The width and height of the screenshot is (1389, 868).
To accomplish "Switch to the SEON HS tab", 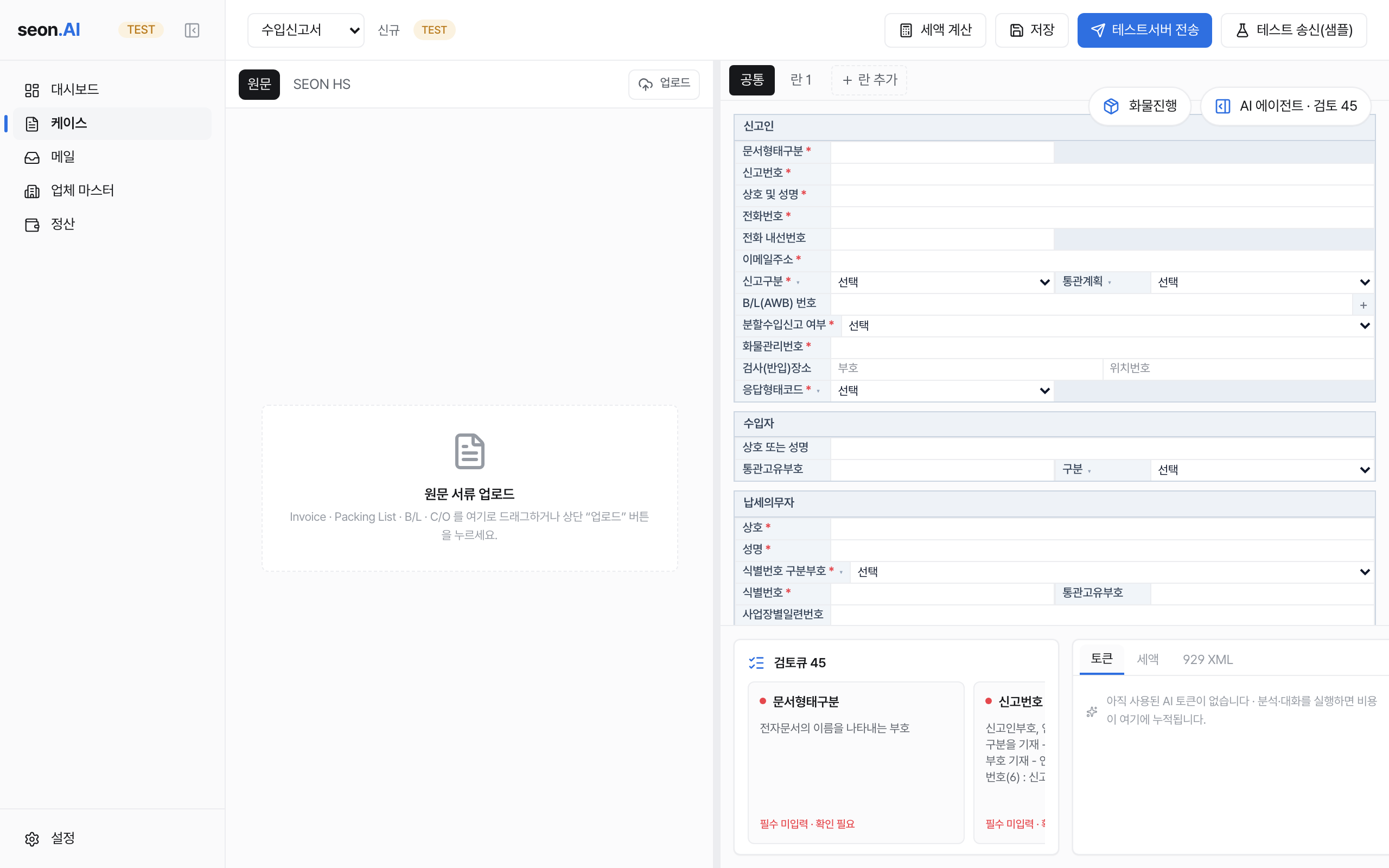I will click(x=321, y=85).
